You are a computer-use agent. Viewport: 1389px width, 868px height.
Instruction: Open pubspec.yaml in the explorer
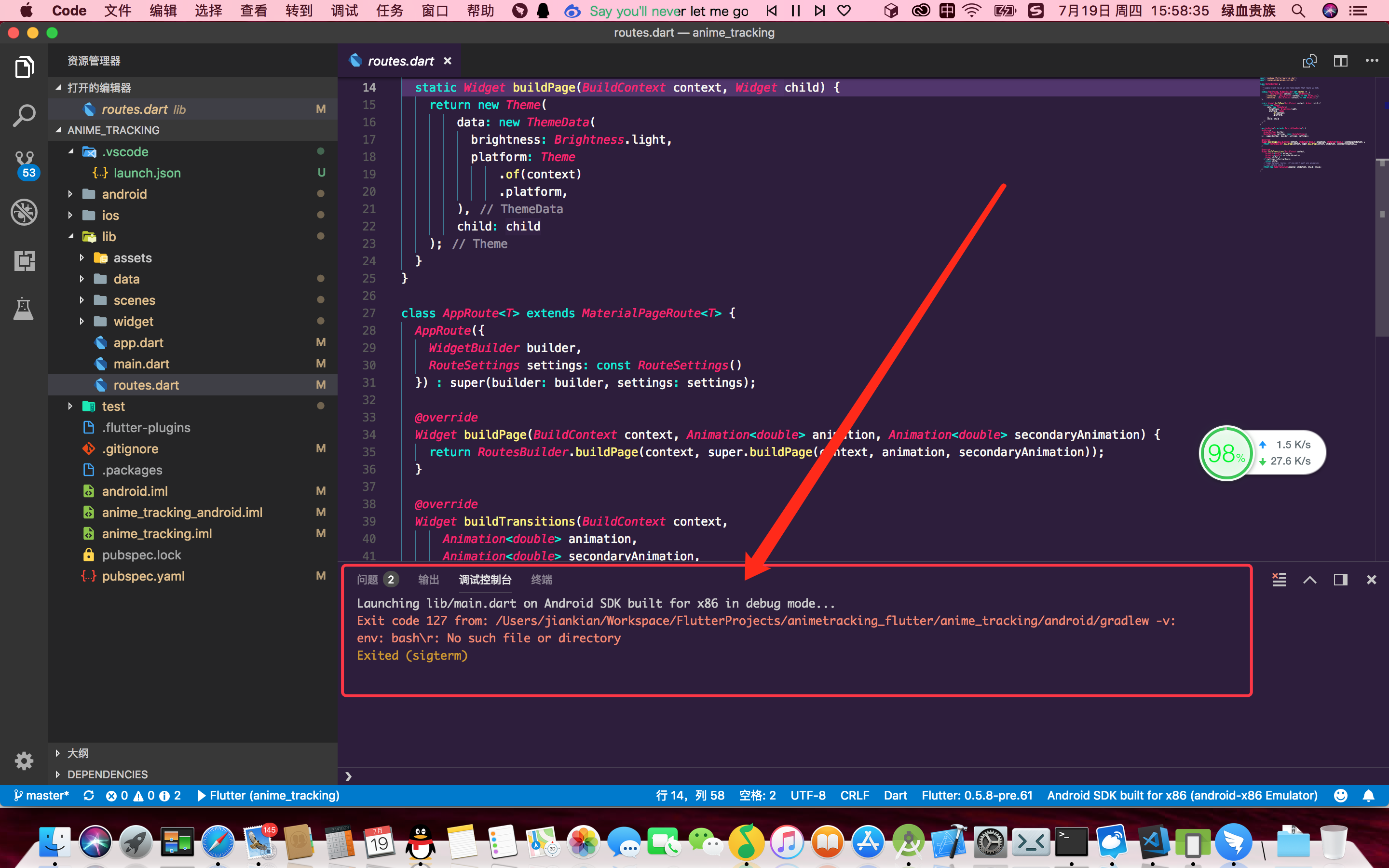point(143,576)
